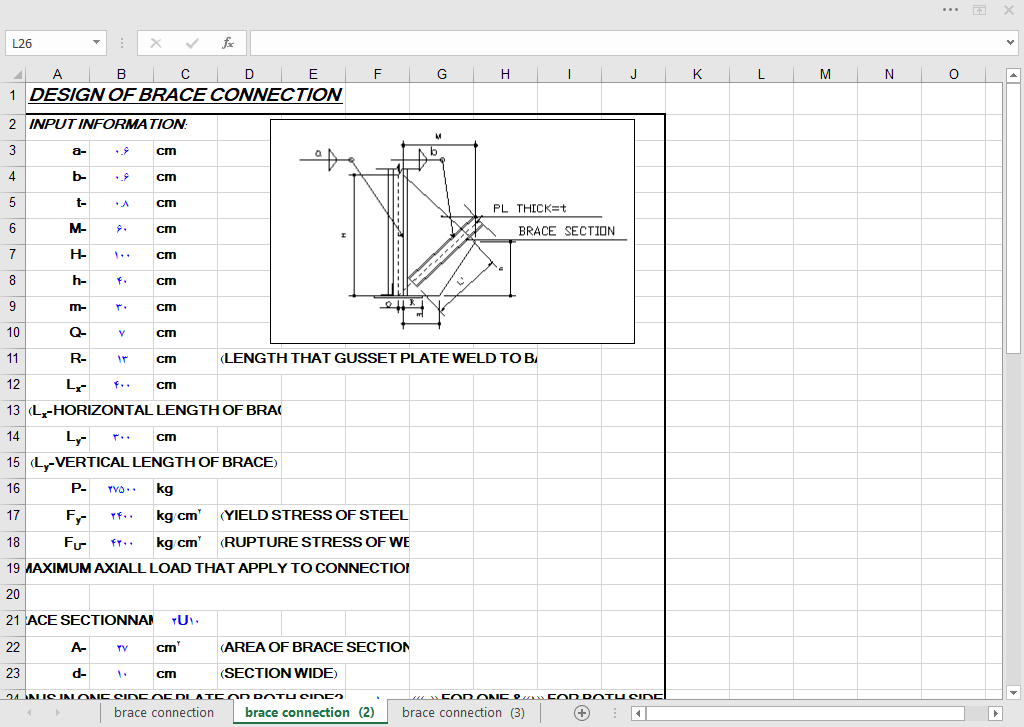The height and width of the screenshot is (727, 1024).
Task: Click the blue brace section name cell
Action: tap(185, 621)
